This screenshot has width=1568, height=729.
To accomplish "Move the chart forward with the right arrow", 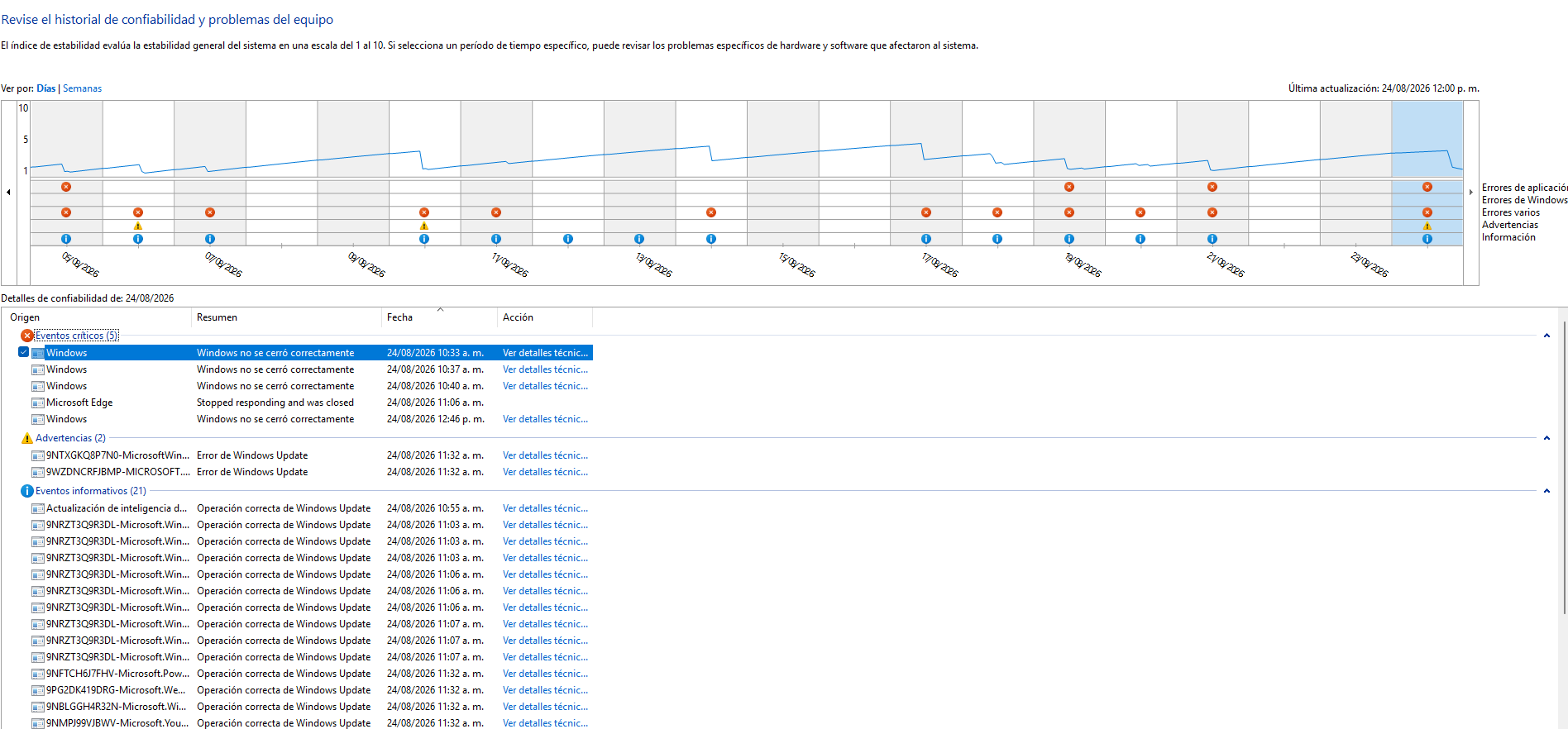I will [x=1470, y=192].
